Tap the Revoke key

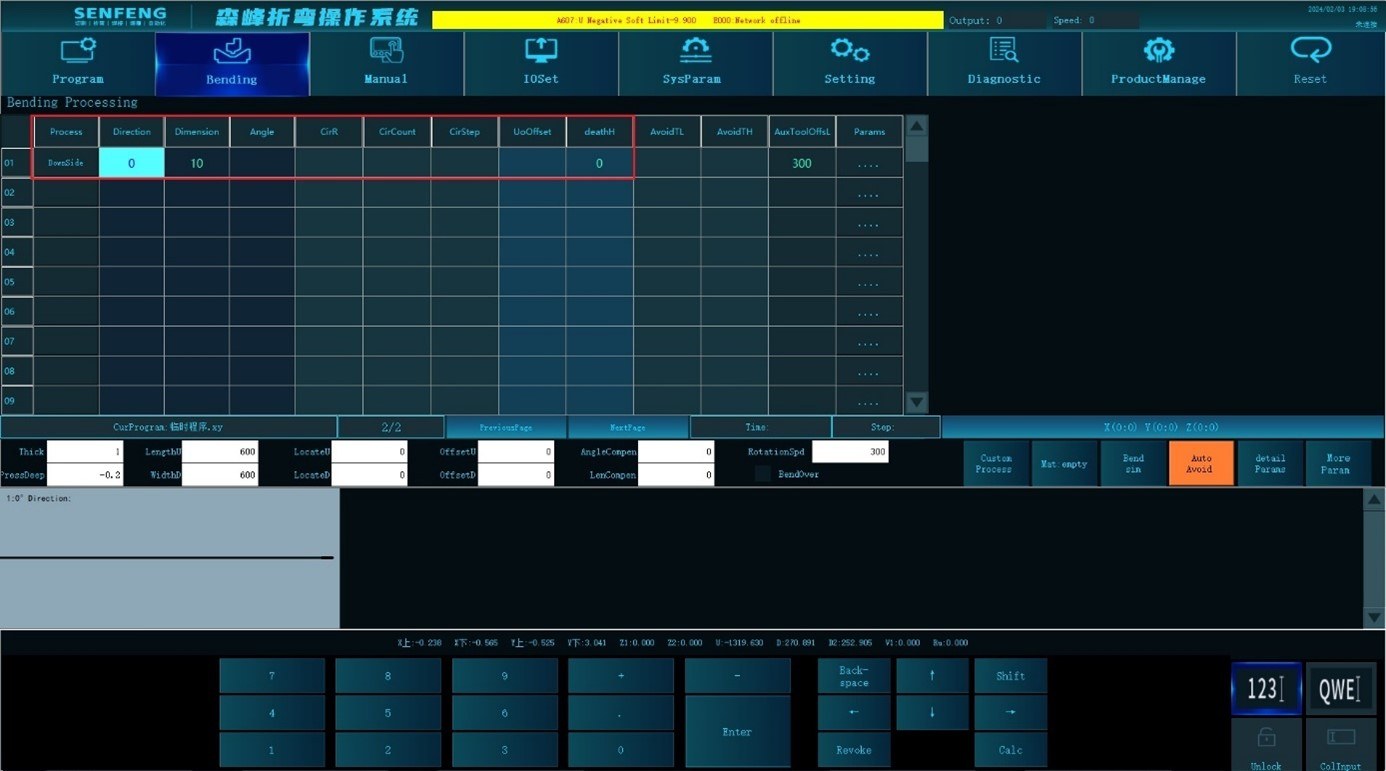pos(854,750)
